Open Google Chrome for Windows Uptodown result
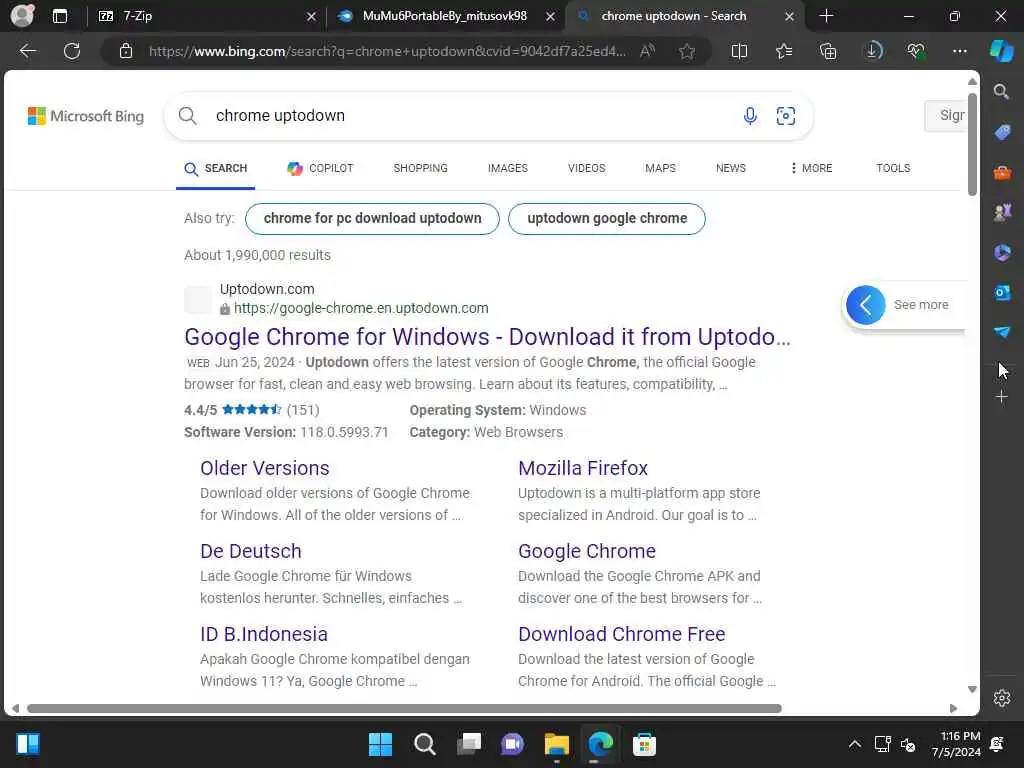The image size is (1024, 768). (x=487, y=337)
